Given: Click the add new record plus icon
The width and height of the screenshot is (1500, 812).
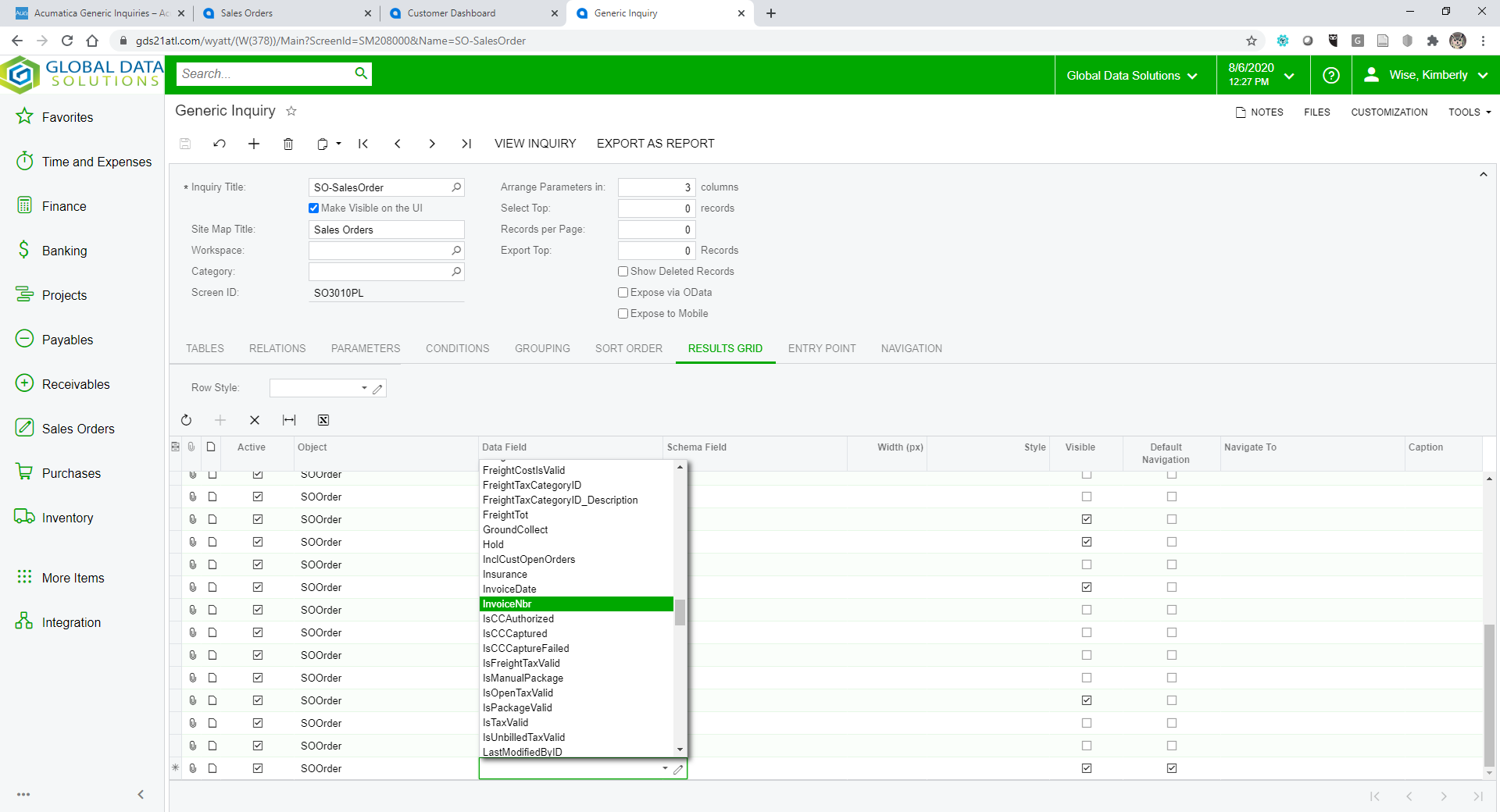Looking at the screenshot, I should tap(254, 144).
